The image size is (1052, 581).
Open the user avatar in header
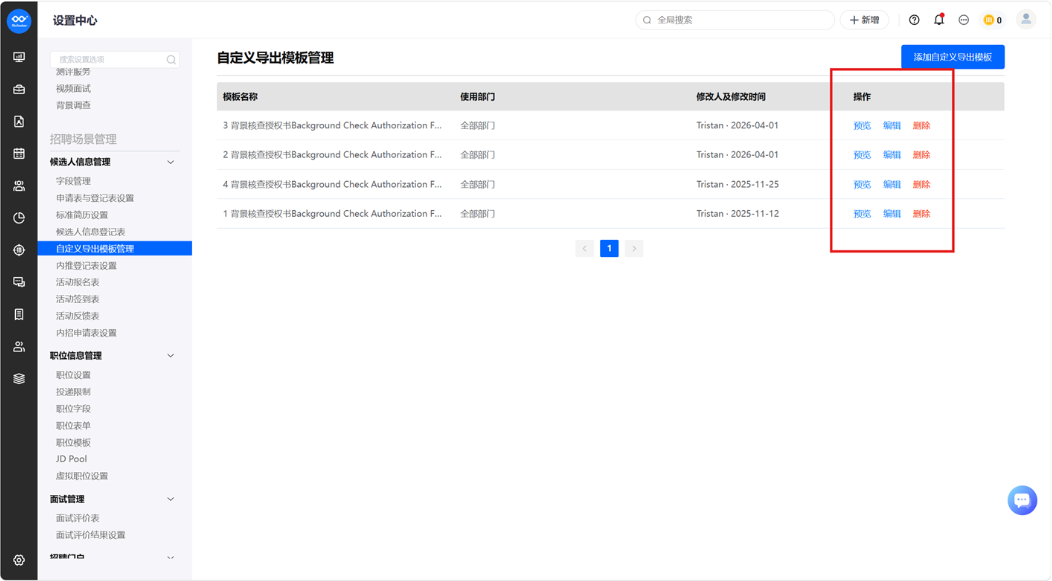1026,19
